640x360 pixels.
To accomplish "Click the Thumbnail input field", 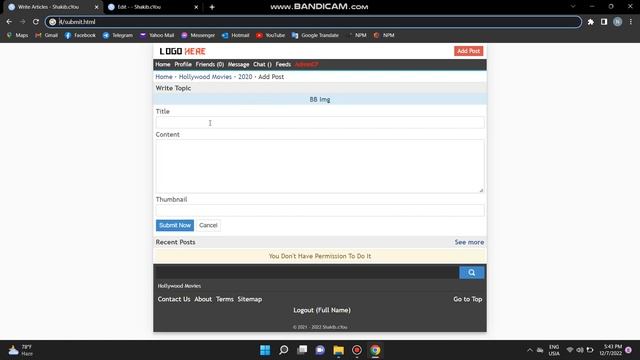I will (x=320, y=211).
